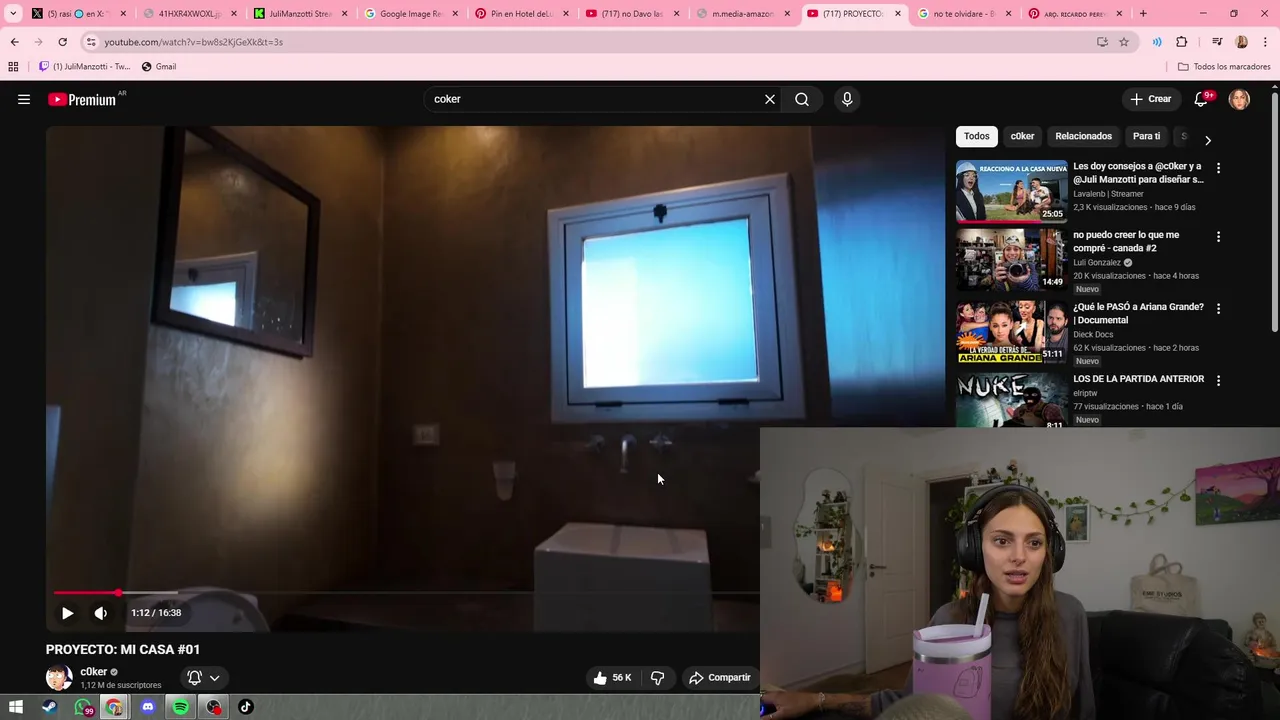Visit the c0ker channel name link
Screen dimensions: 1280x720
point(93,672)
